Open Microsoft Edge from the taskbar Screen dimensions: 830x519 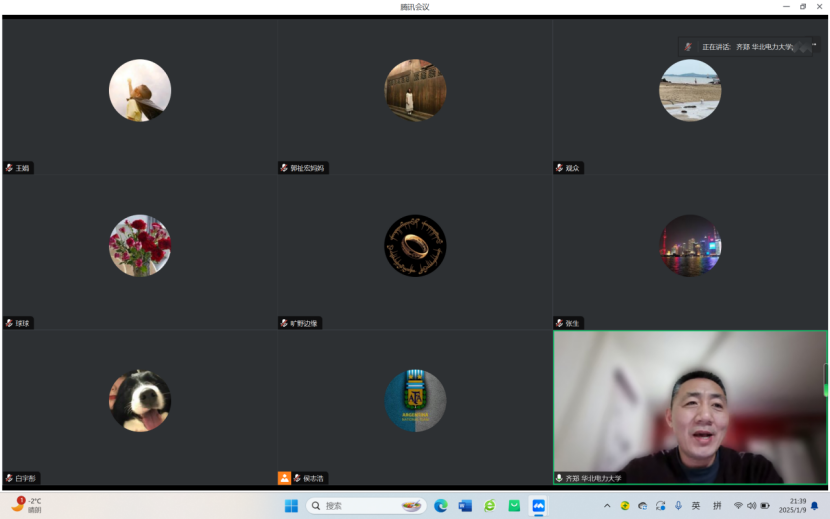441,506
